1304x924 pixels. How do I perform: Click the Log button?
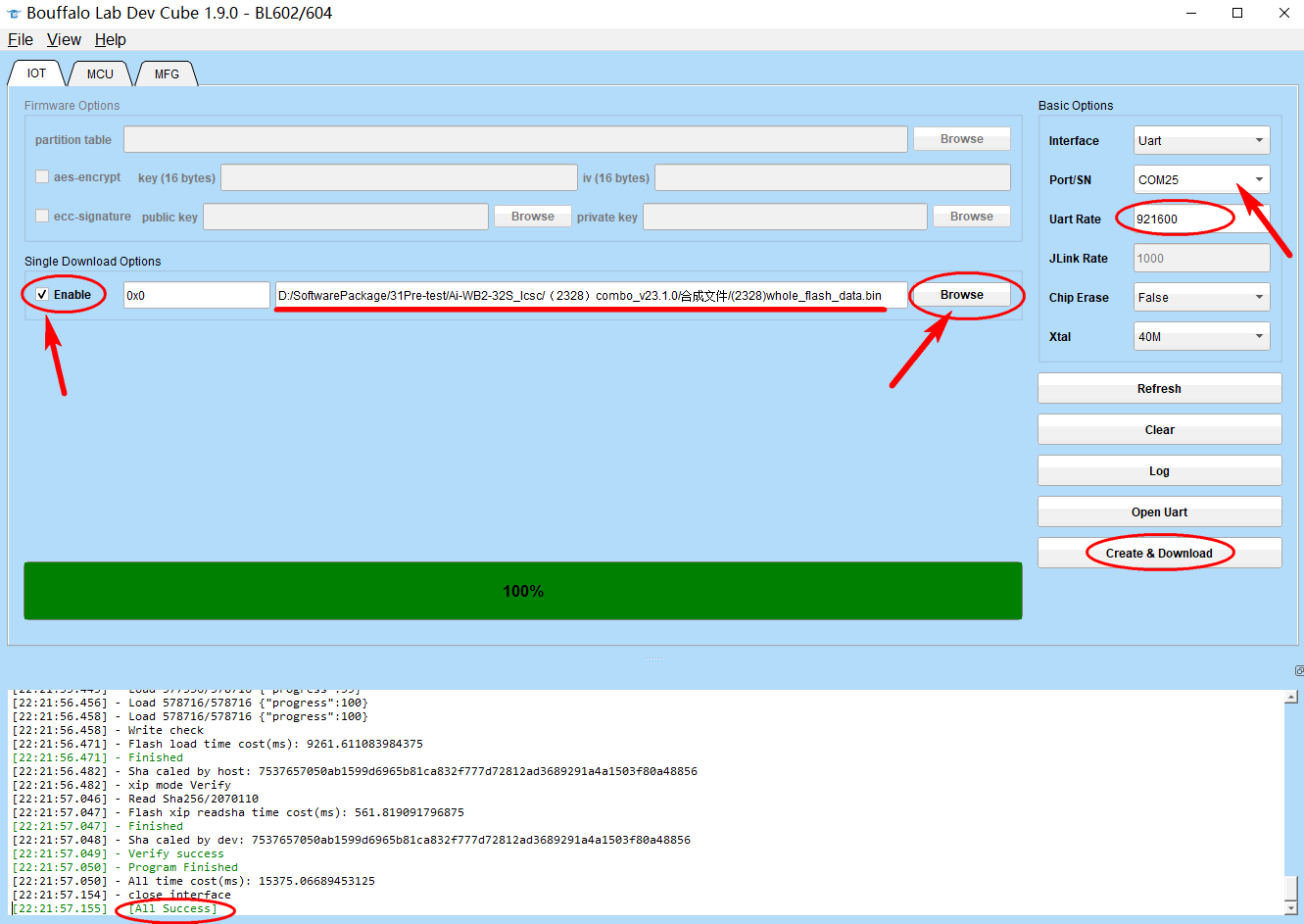[x=1159, y=471]
